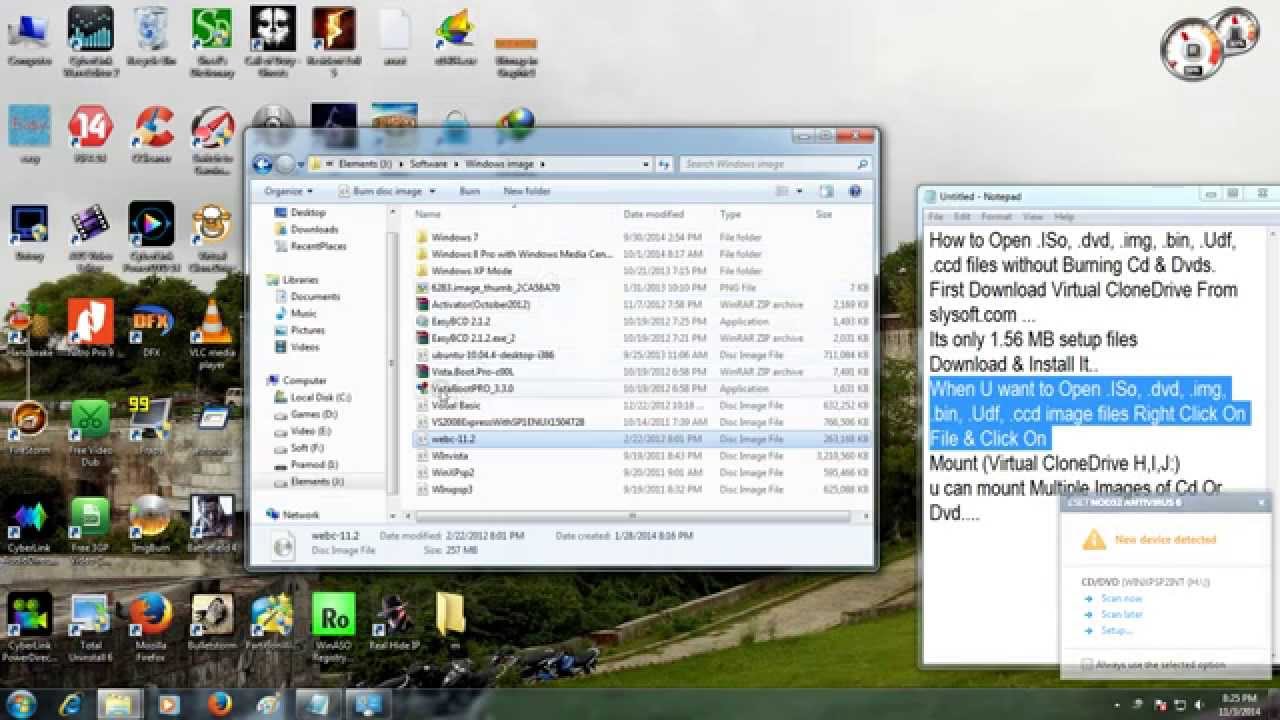Screen dimensions: 1280x720
Task: Open the recent pages dropdown arrow
Action: [x=302, y=164]
